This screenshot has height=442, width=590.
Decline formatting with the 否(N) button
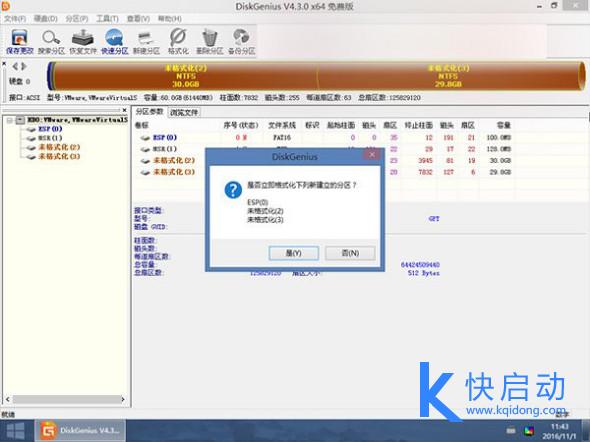350,253
